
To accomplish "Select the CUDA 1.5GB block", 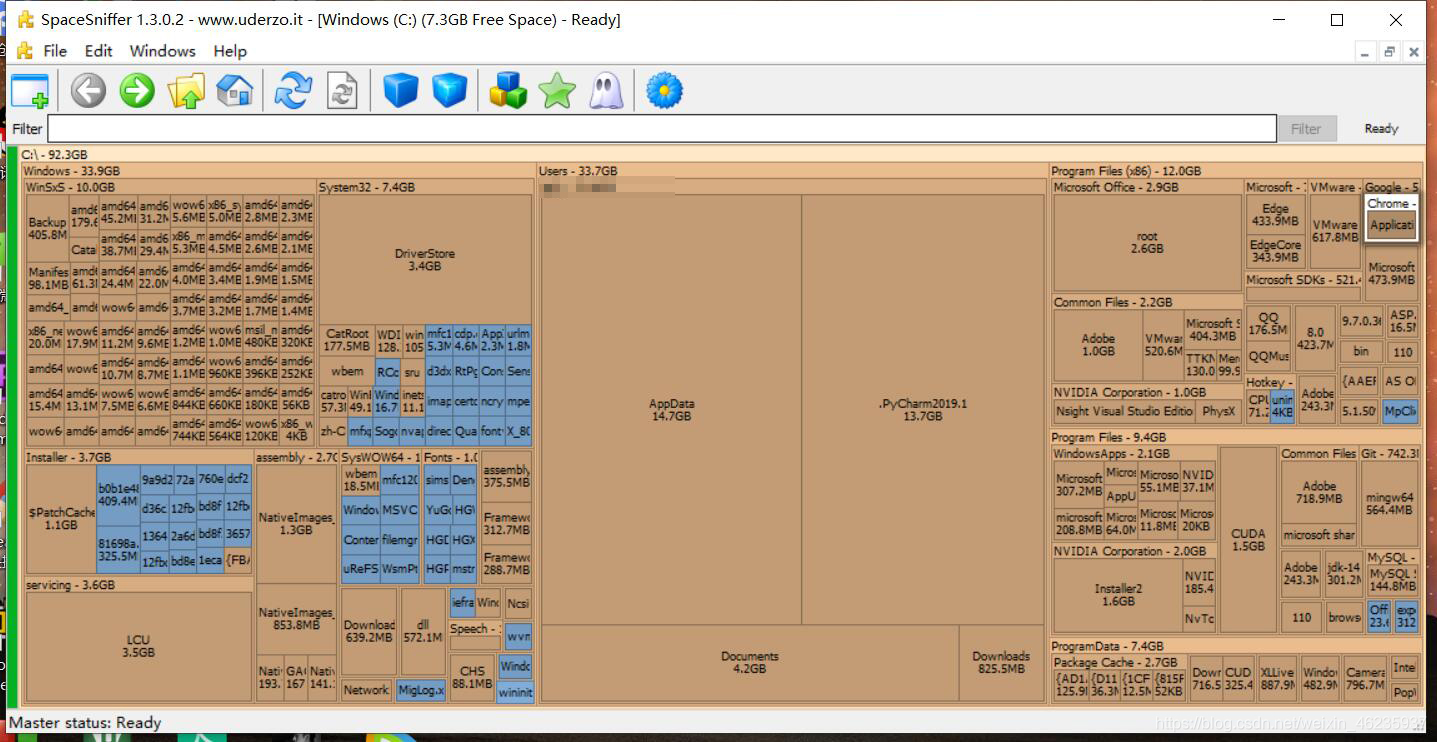I will tap(1248, 540).
